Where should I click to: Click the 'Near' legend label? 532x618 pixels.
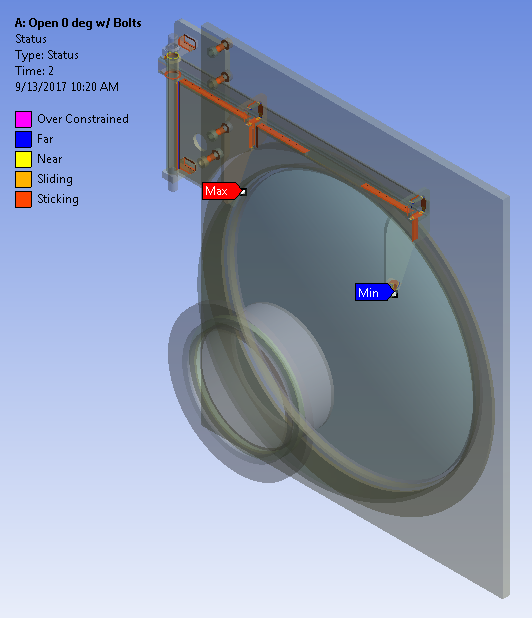tap(50, 159)
